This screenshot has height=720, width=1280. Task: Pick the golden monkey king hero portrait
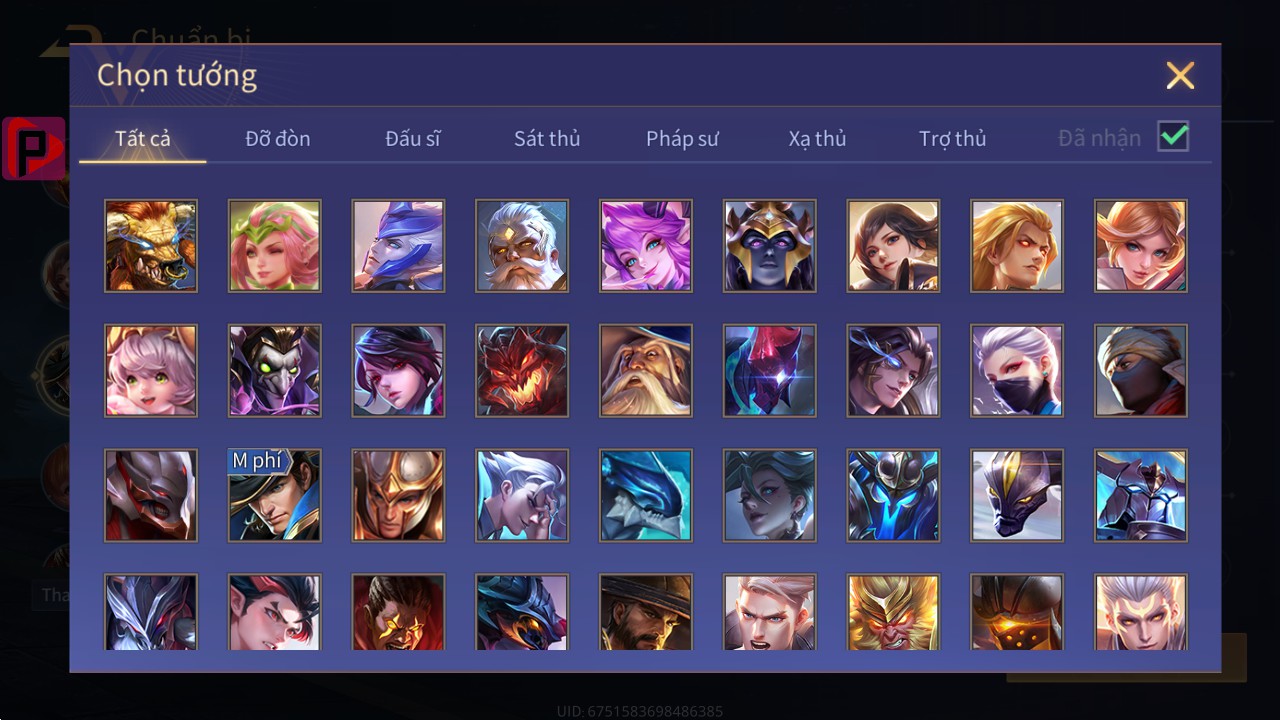point(893,612)
